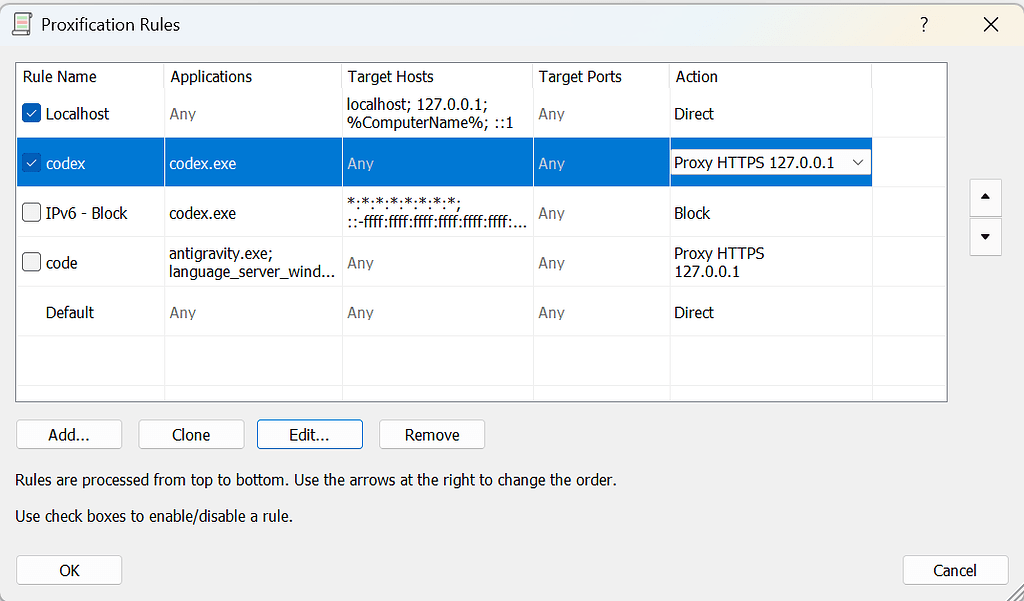Click the Cancel button

click(x=955, y=570)
